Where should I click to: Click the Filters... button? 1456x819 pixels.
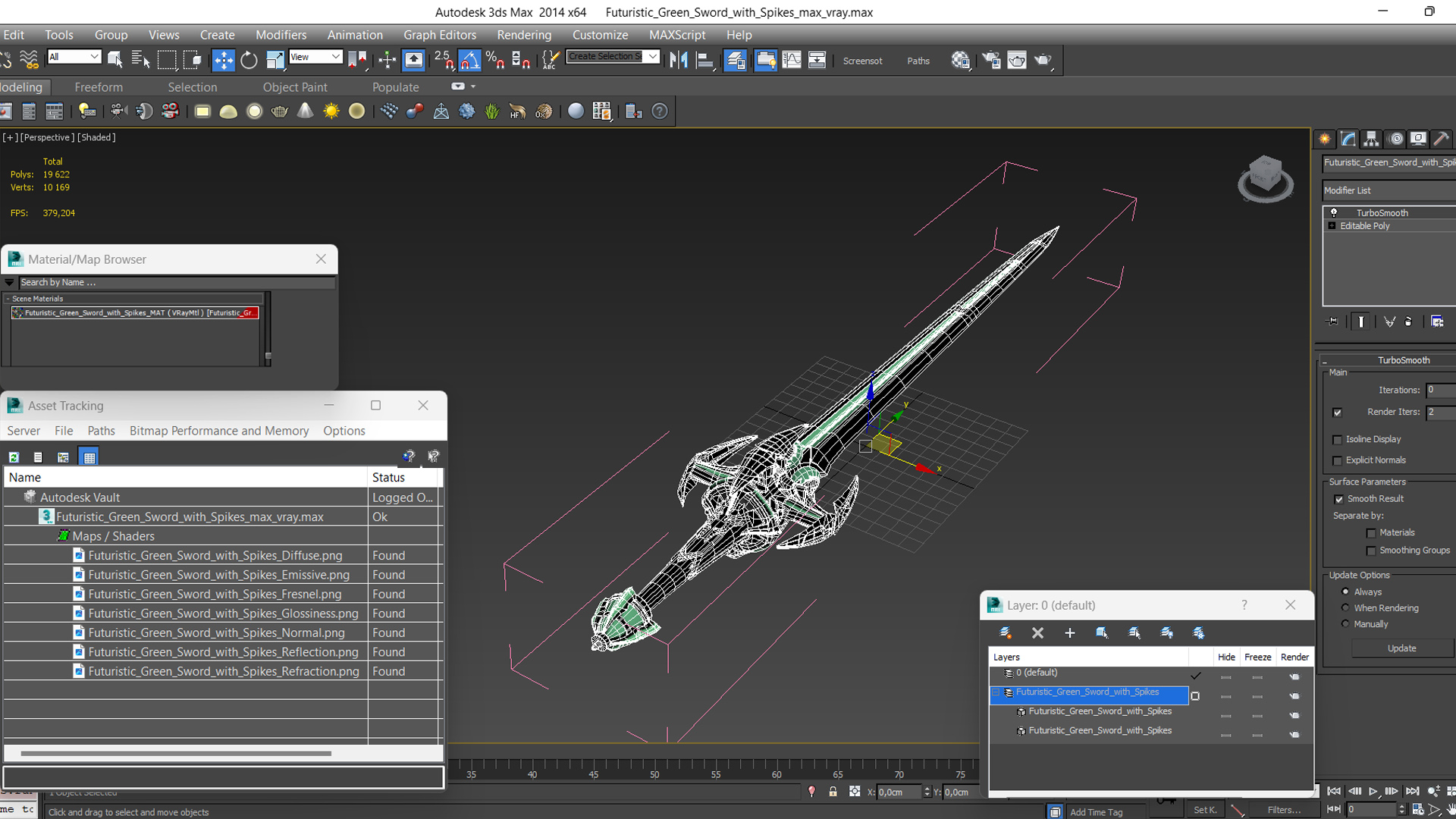coord(1284,810)
